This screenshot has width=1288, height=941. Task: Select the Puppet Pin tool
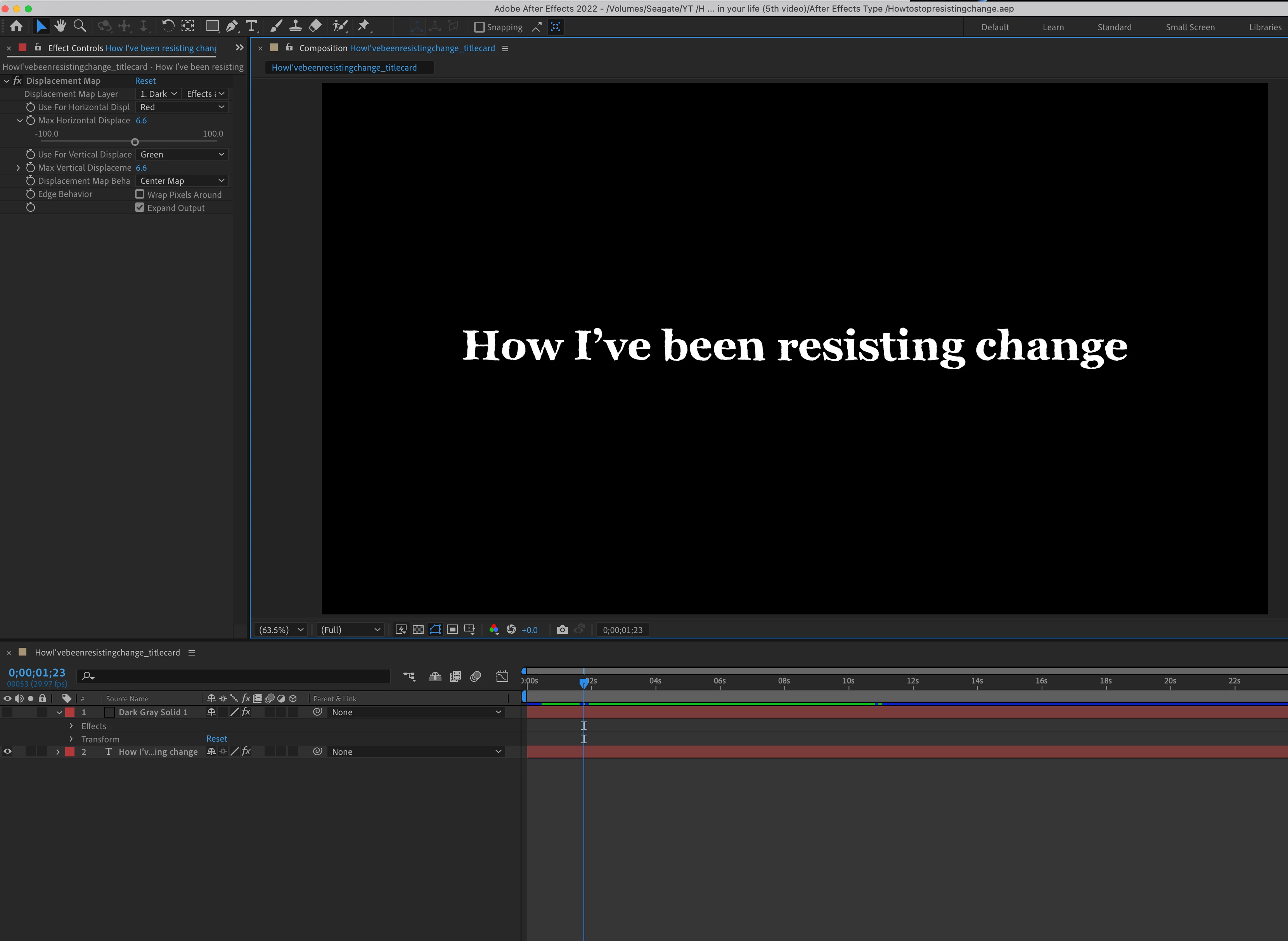click(364, 26)
